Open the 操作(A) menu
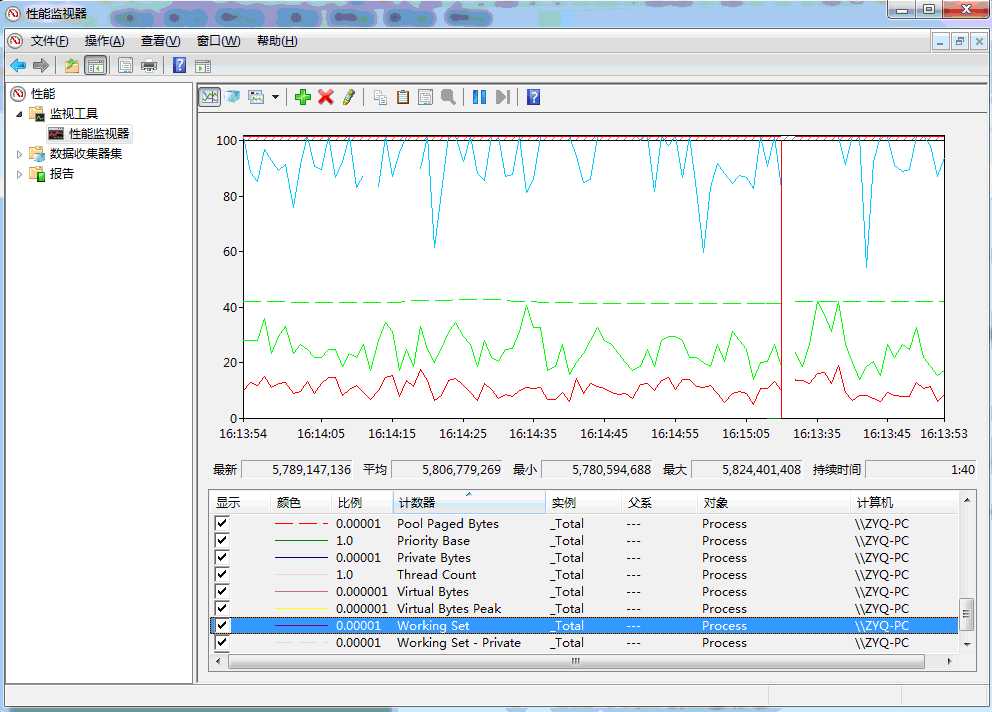 pos(104,41)
